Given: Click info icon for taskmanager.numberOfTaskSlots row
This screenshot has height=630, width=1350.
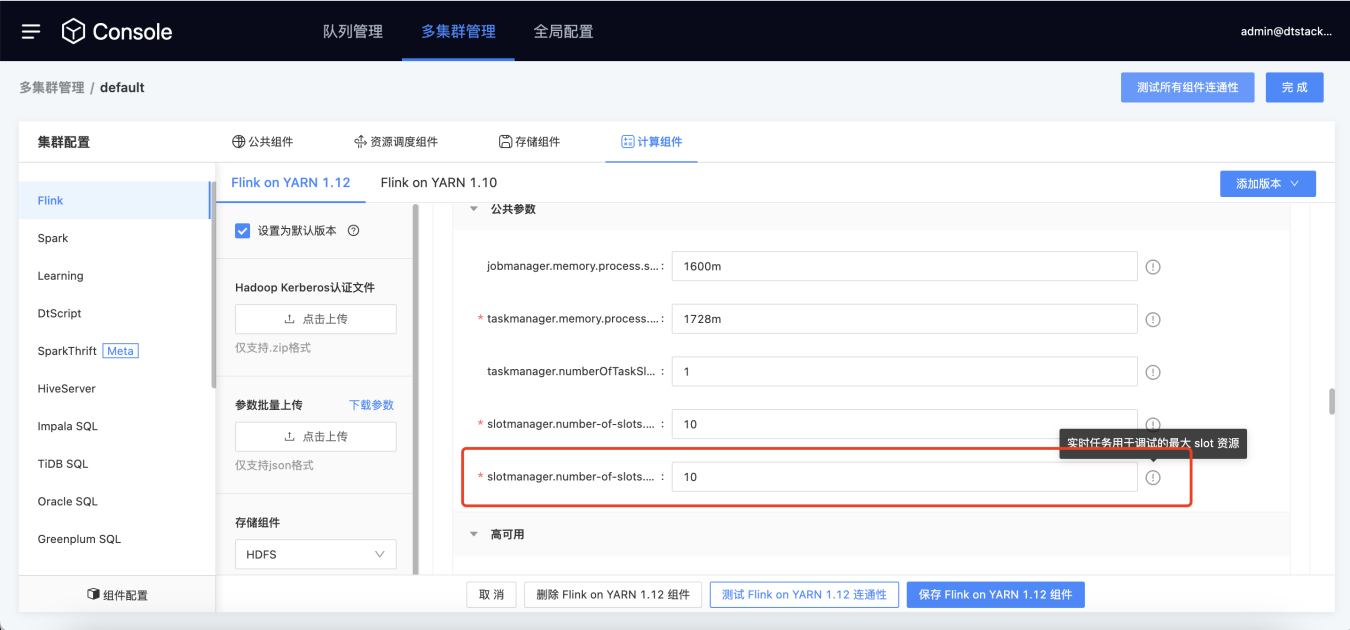Looking at the screenshot, I should (1153, 372).
